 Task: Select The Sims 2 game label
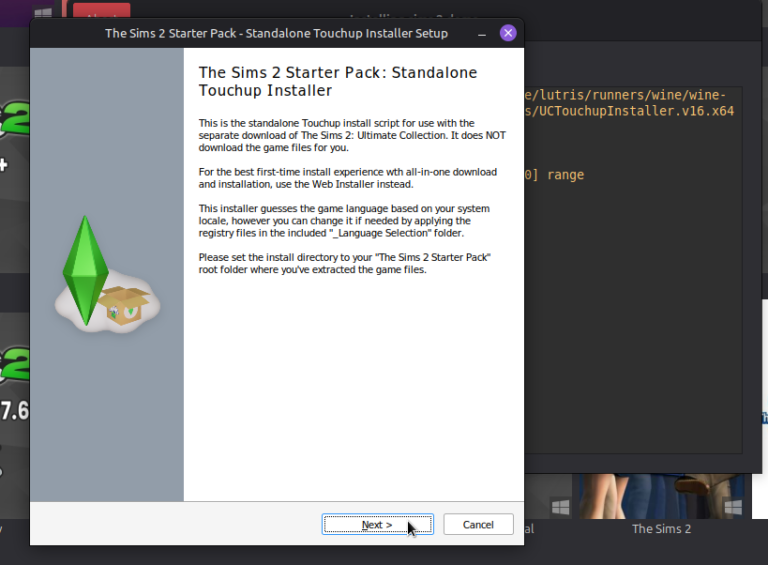pos(661,529)
